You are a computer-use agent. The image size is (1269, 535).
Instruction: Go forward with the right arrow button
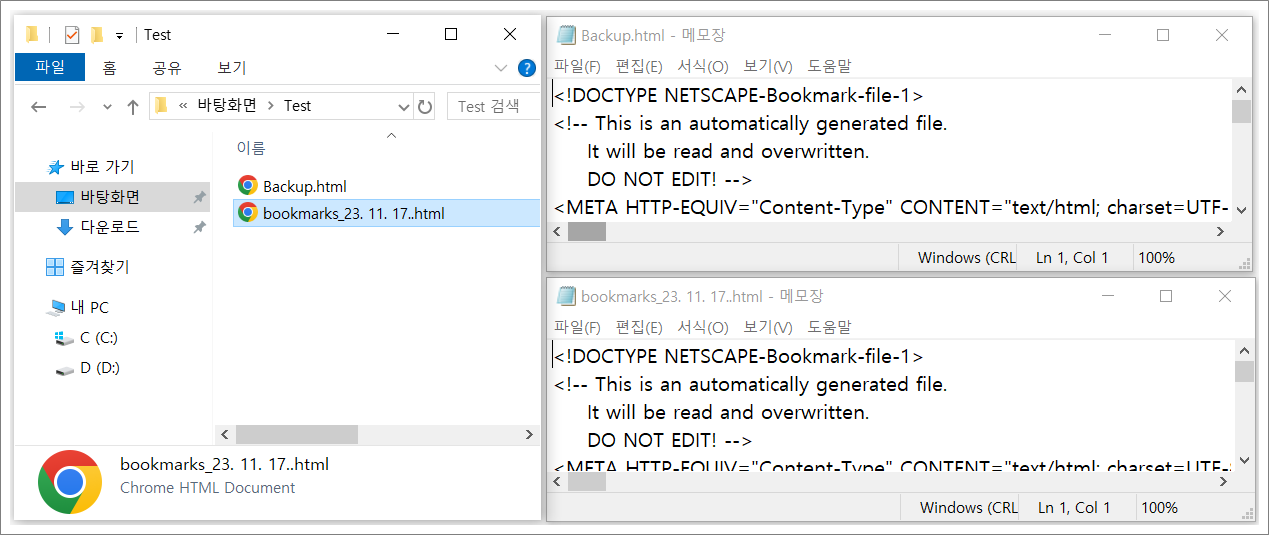pyautogui.click(x=77, y=107)
